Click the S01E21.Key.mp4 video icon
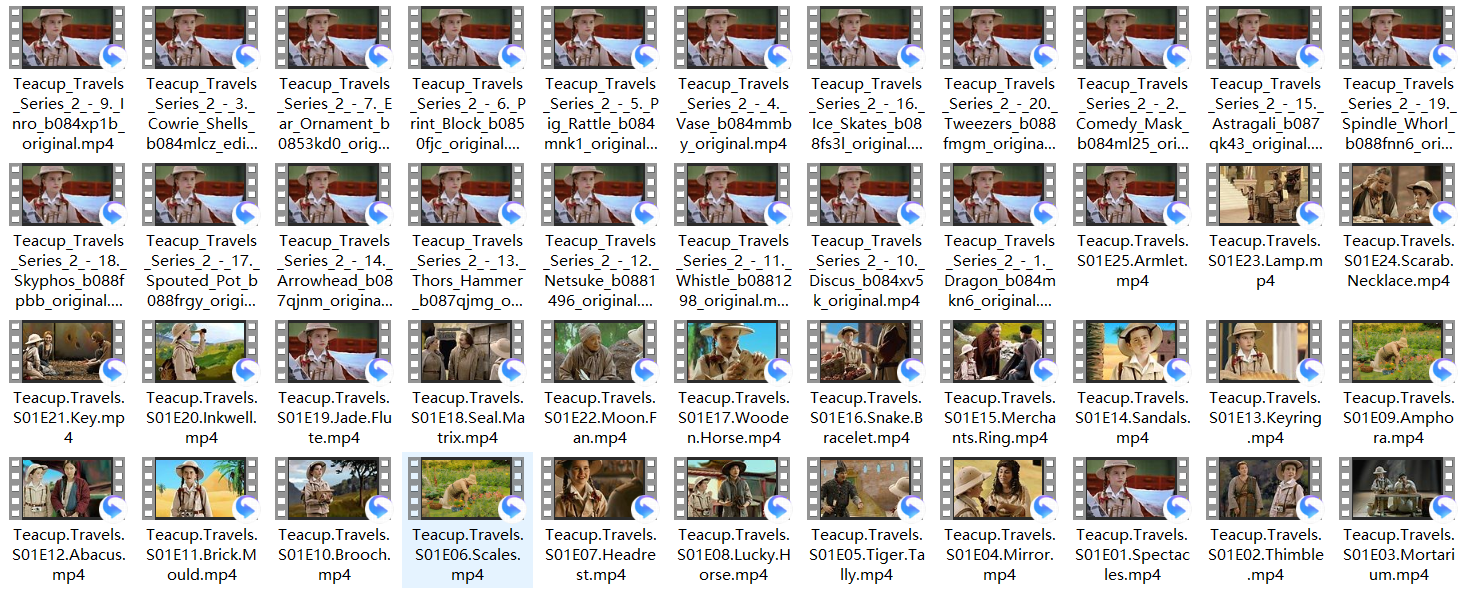Image resolution: width=1463 pixels, height=596 pixels. coord(68,351)
